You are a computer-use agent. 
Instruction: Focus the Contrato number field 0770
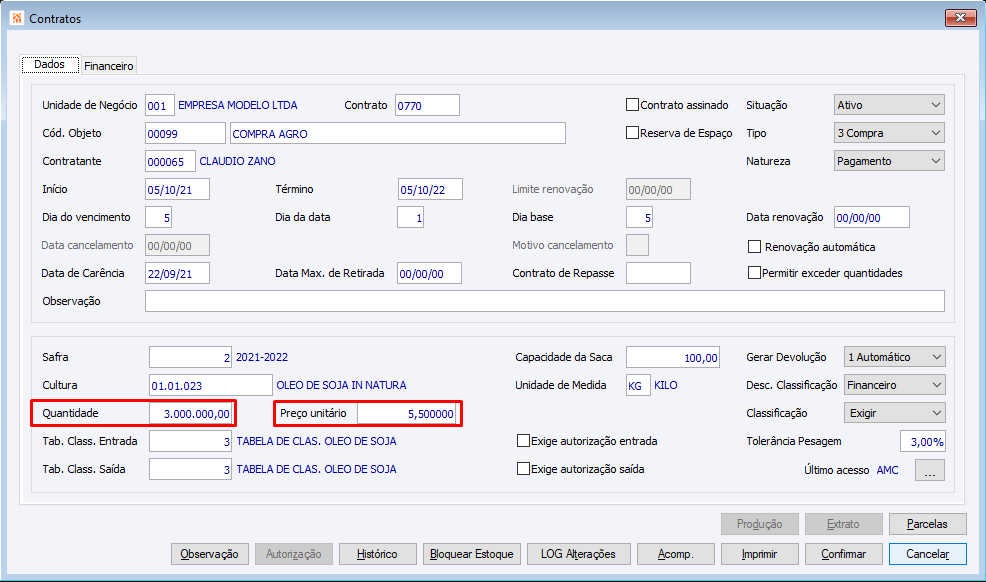[427, 106]
